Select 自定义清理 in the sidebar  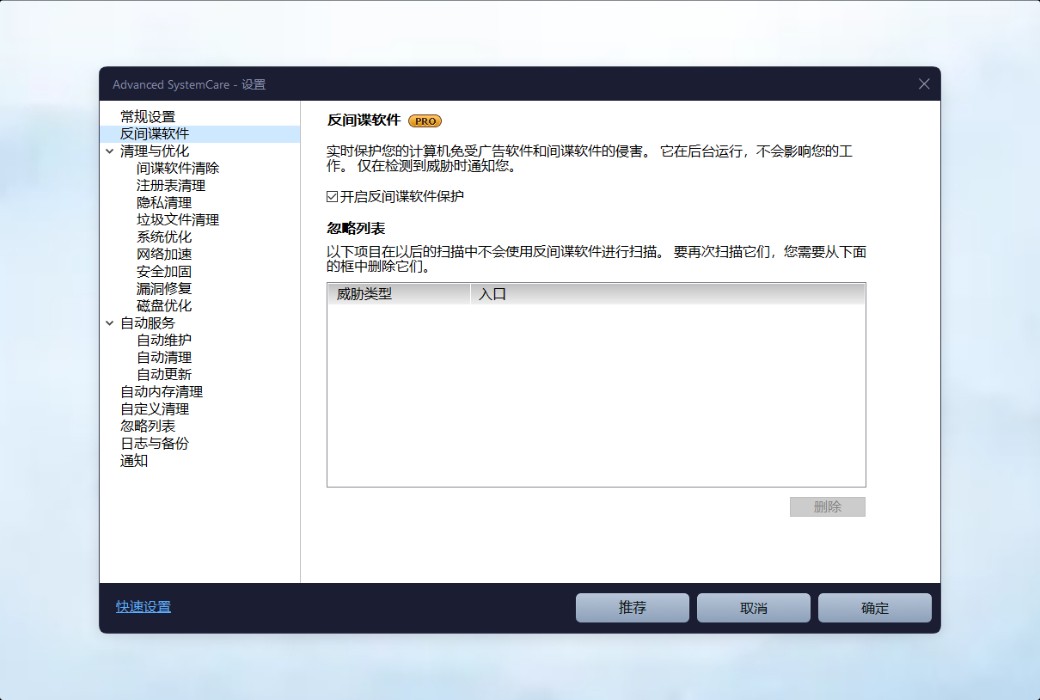pos(154,409)
